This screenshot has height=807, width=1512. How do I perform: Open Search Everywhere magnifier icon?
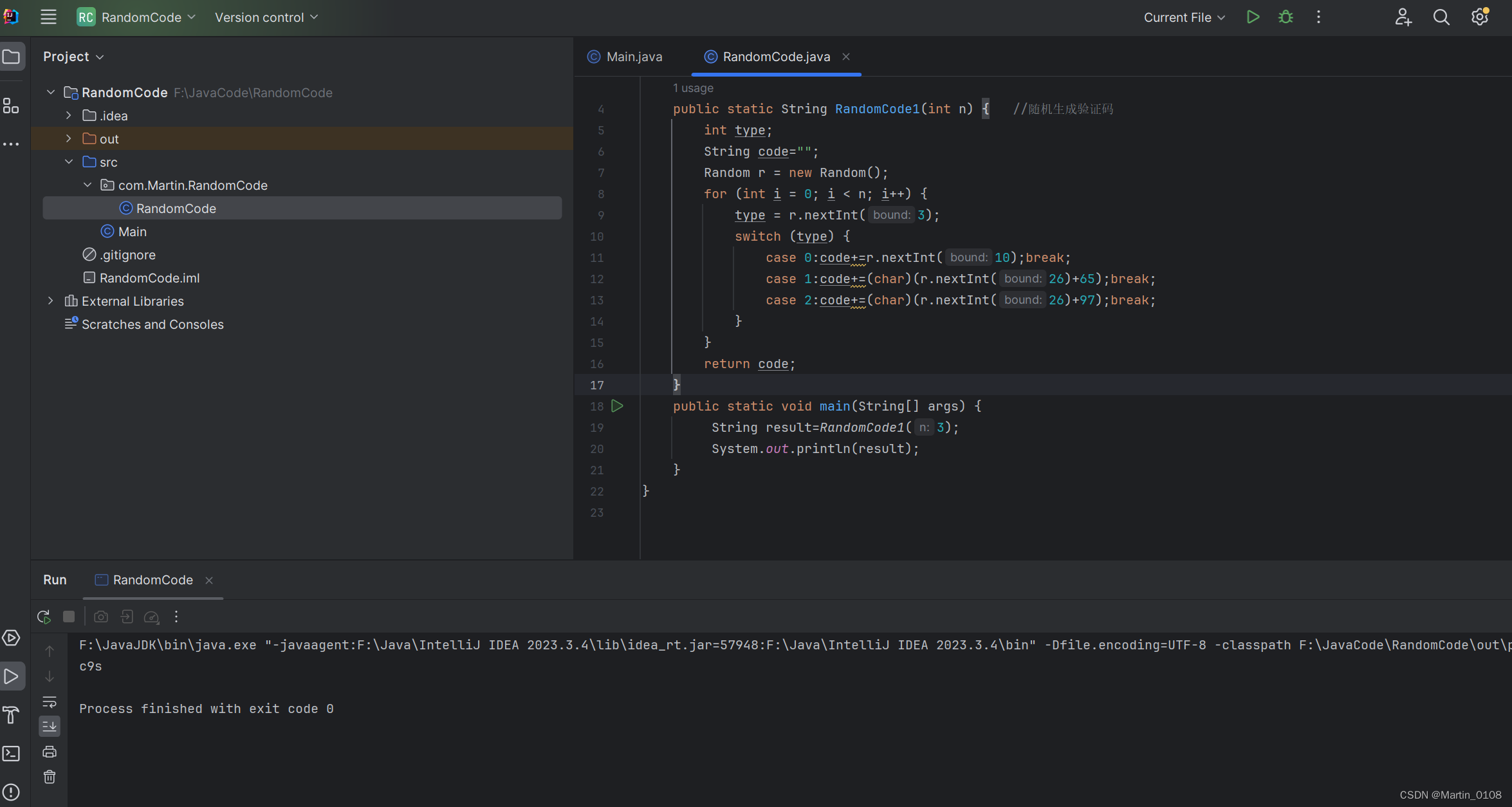[1441, 17]
